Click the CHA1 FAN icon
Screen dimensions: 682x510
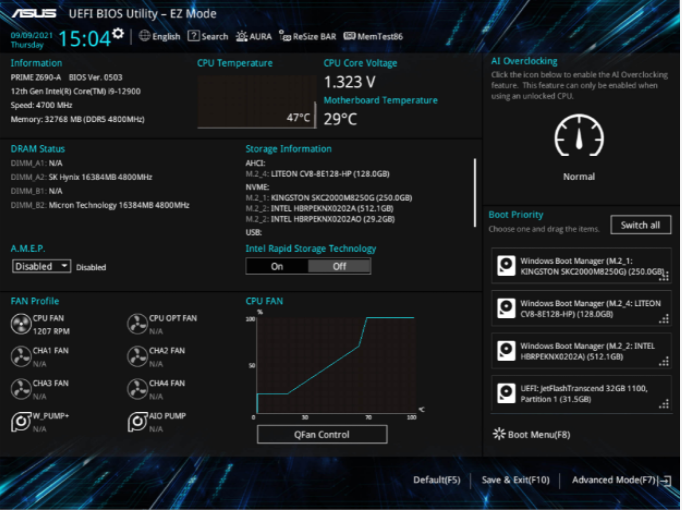21,357
